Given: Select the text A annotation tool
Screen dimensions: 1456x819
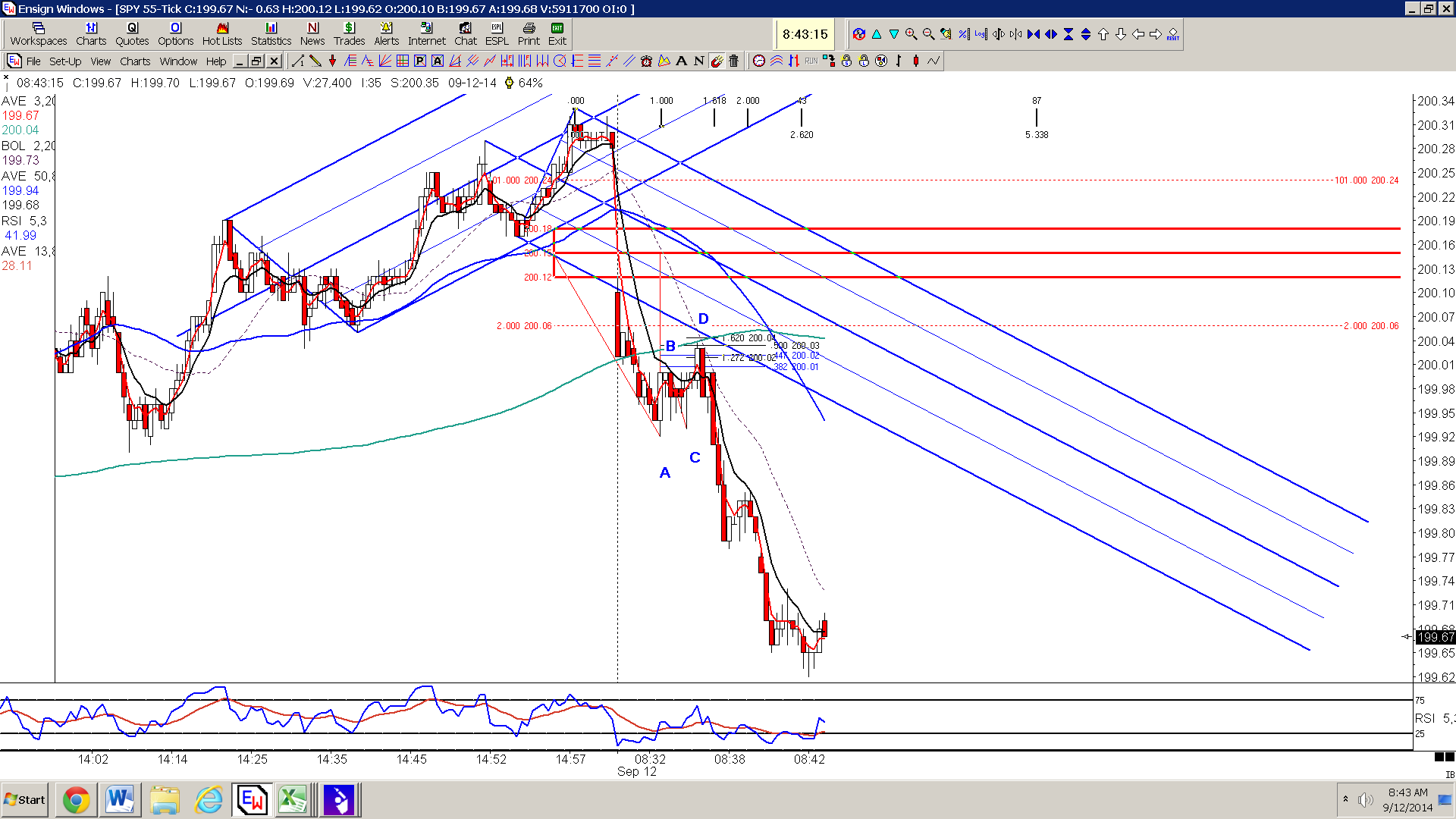Looking at the screenshot, I should click(x=681, y=61).
